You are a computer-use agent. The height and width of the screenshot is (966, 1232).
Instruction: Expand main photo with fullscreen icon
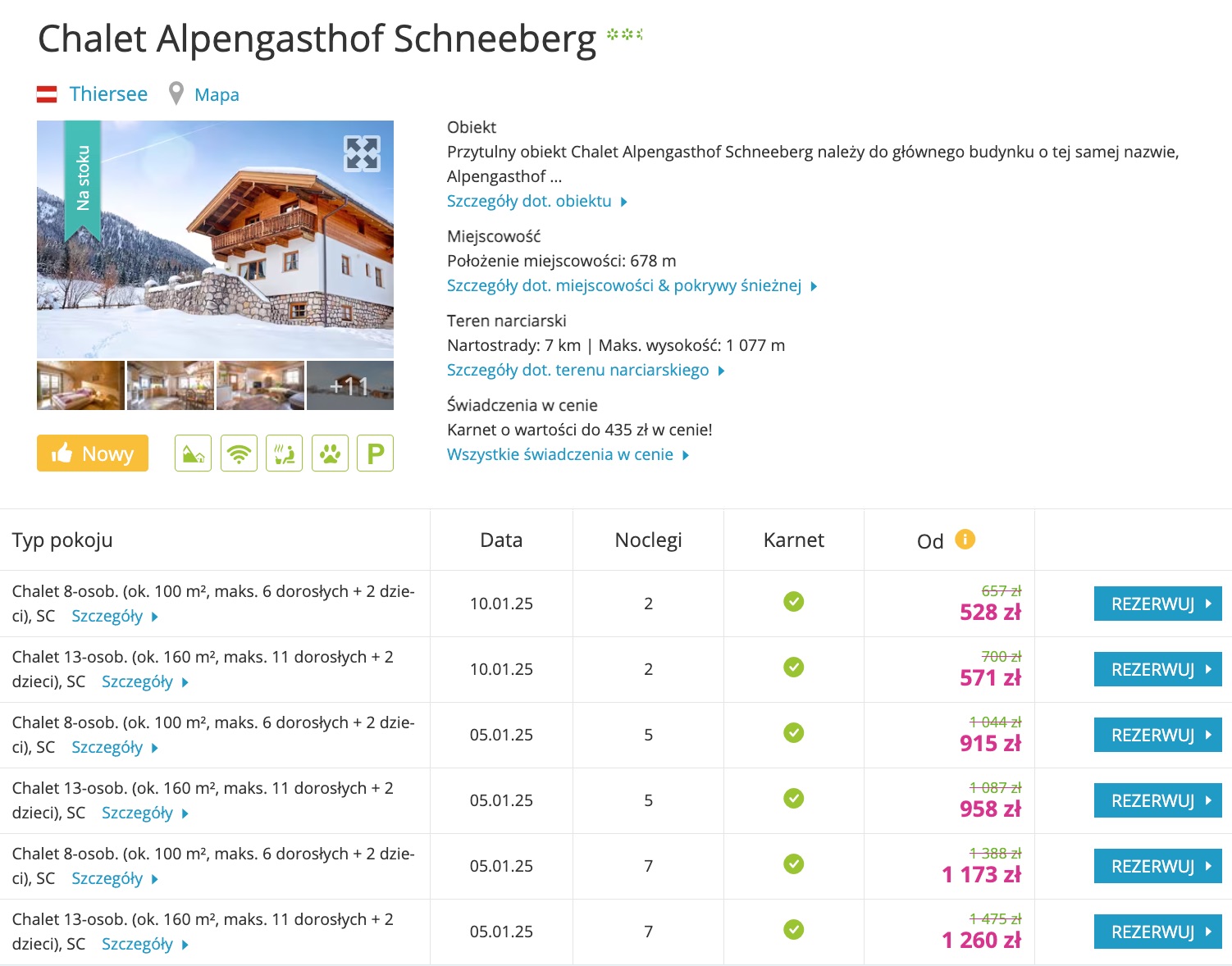[362, 153]
